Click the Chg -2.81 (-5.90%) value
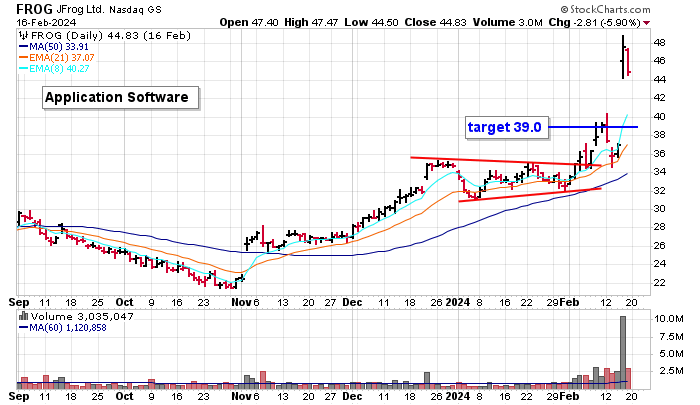This screenshot has width=700, height=405. (x=594, y=22)
